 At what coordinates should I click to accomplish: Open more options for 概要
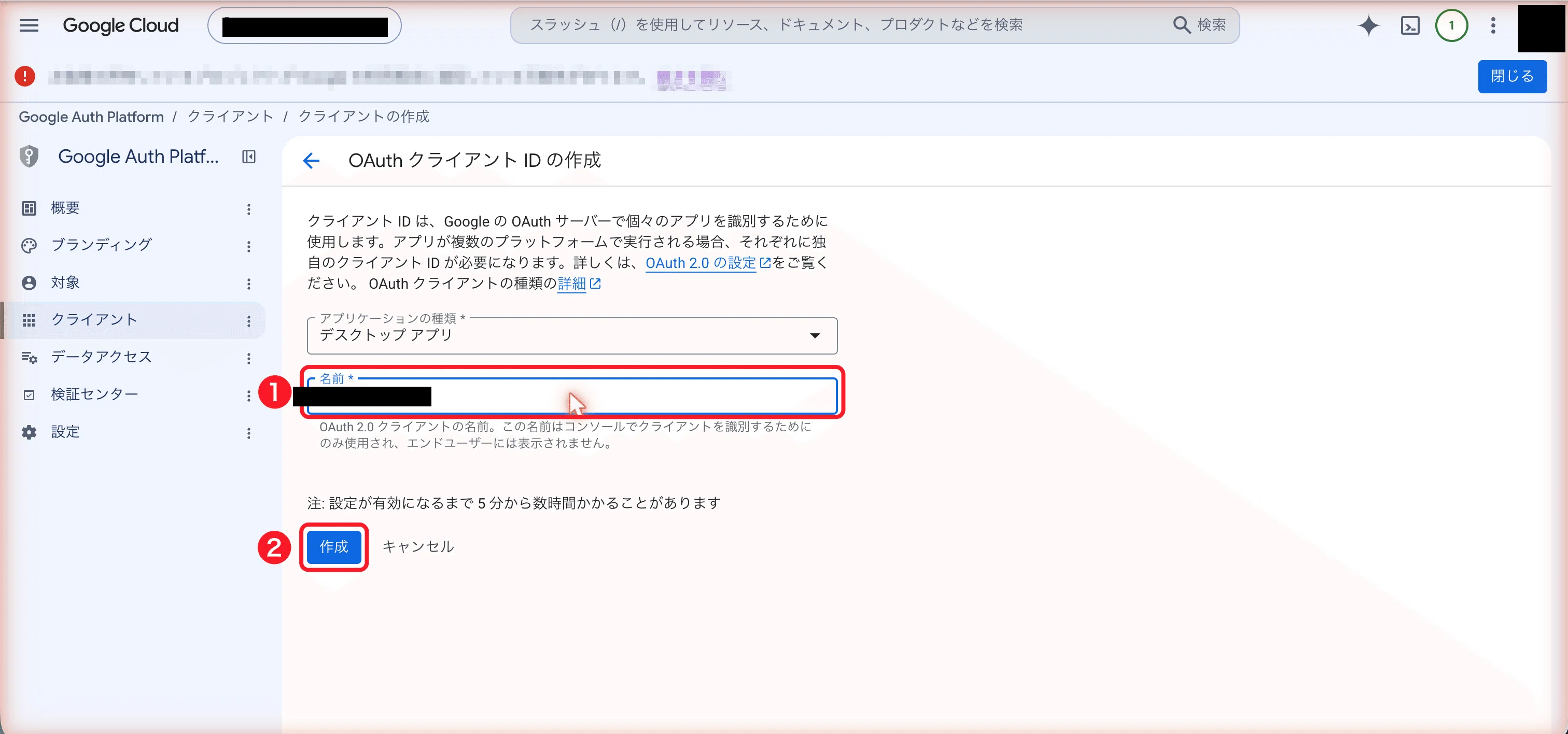pos(248,209)
